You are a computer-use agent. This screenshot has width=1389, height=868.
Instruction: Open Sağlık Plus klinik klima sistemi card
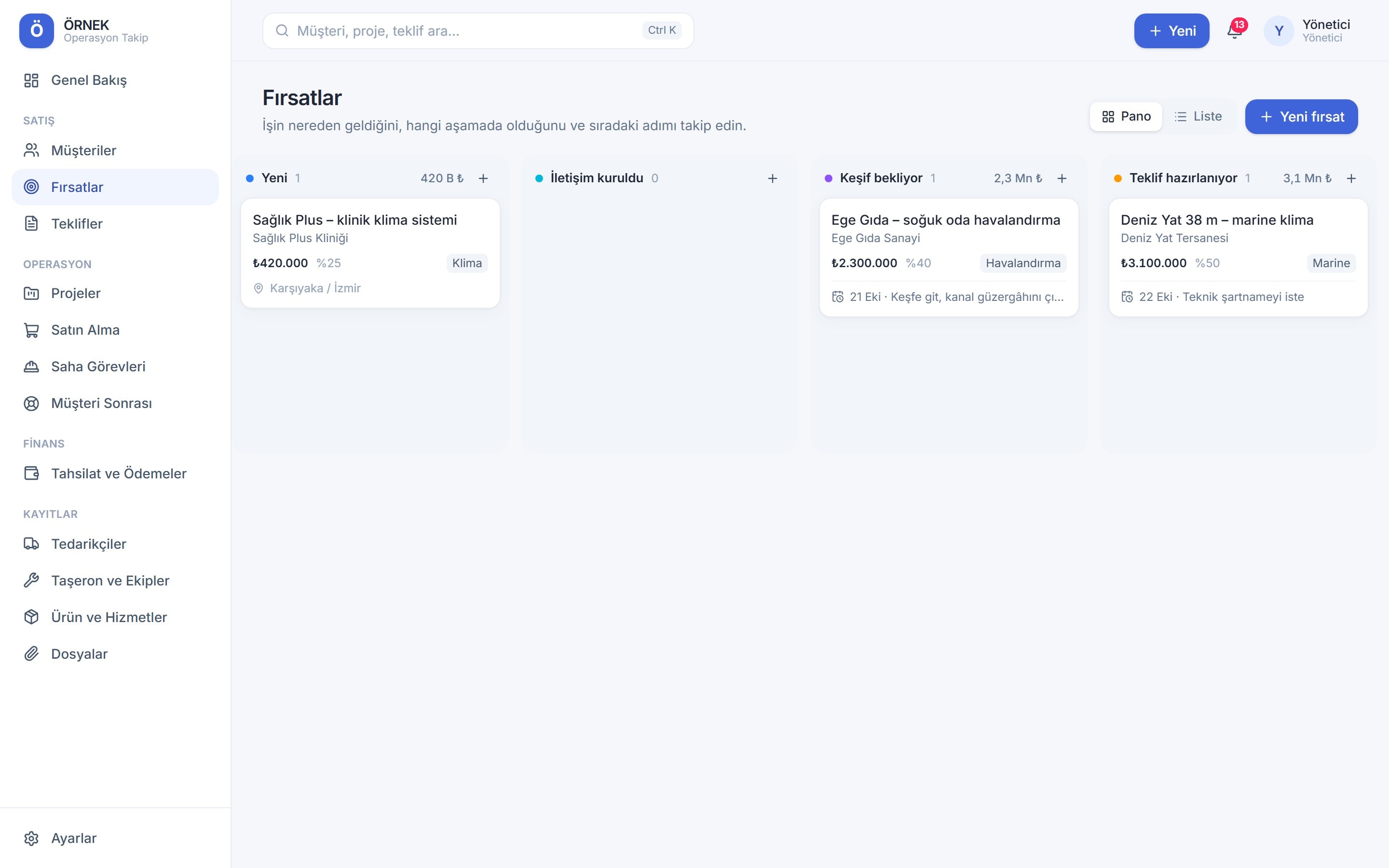[370, 253]
